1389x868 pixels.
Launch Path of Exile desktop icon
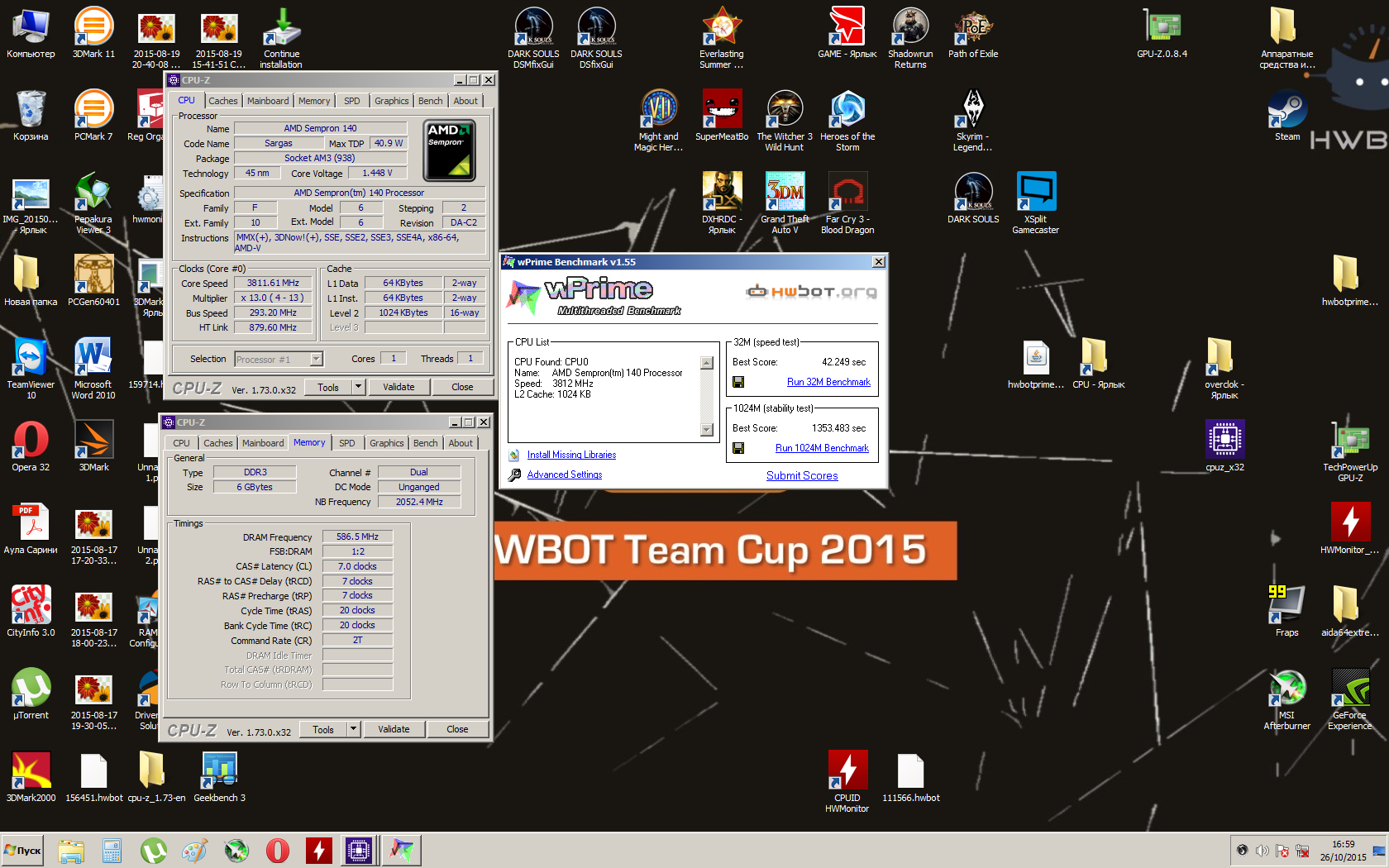tap(973, 33)
